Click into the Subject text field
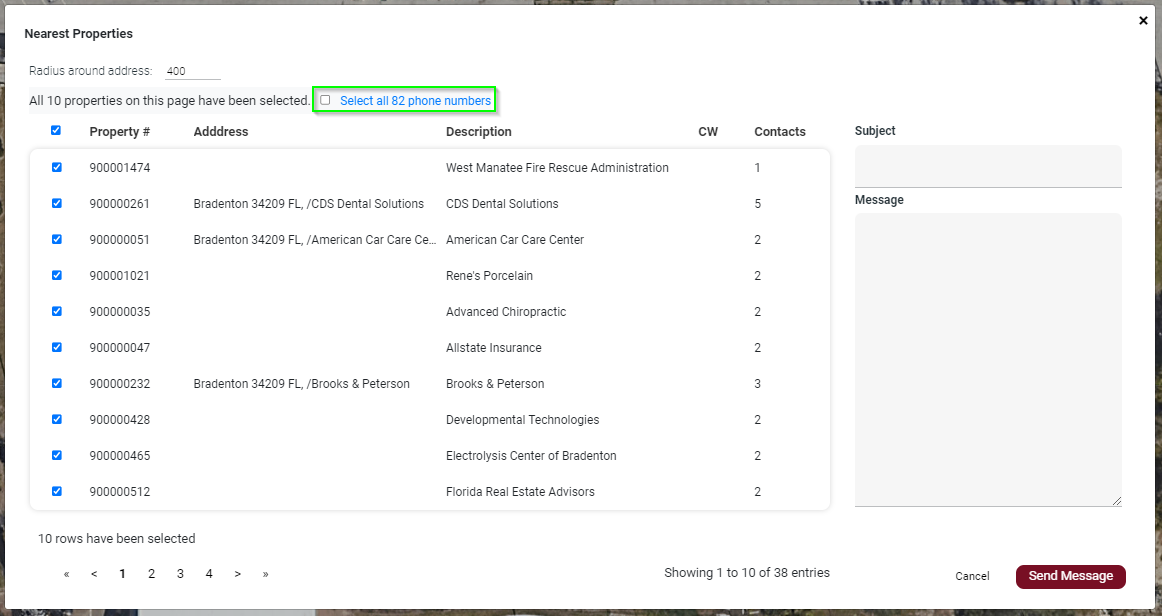Image resolution: width=1162 pixels, height=616 pixels. tap(987, 165)
